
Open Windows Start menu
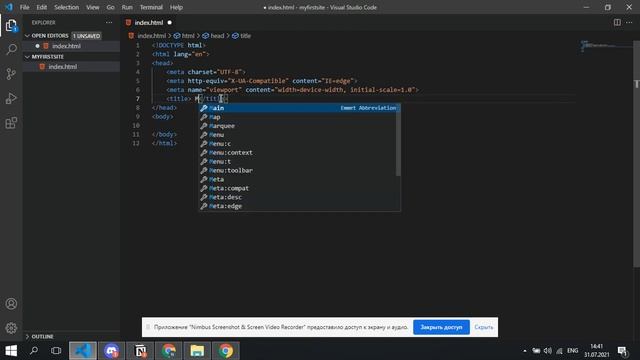click(11, 351)
